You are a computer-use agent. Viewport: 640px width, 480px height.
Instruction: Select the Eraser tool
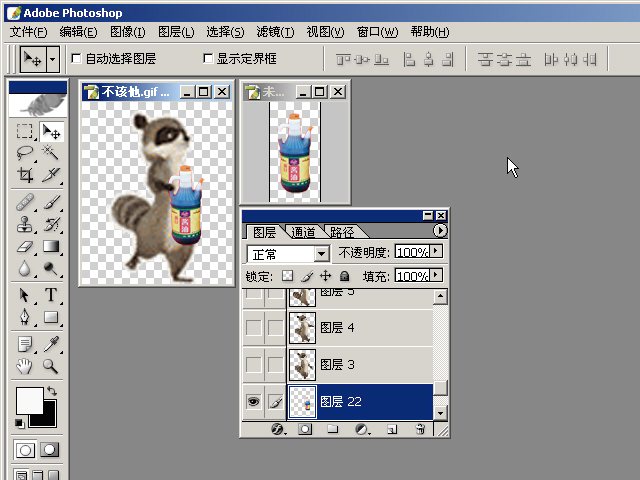pyautogui.click(x=25, y=246)
